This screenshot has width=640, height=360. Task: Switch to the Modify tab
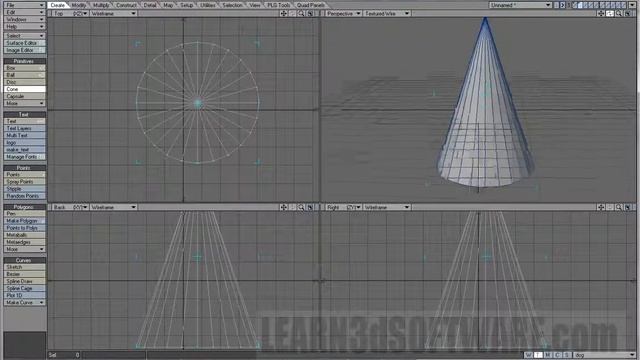pyautogui.click(x=79, y=5)
